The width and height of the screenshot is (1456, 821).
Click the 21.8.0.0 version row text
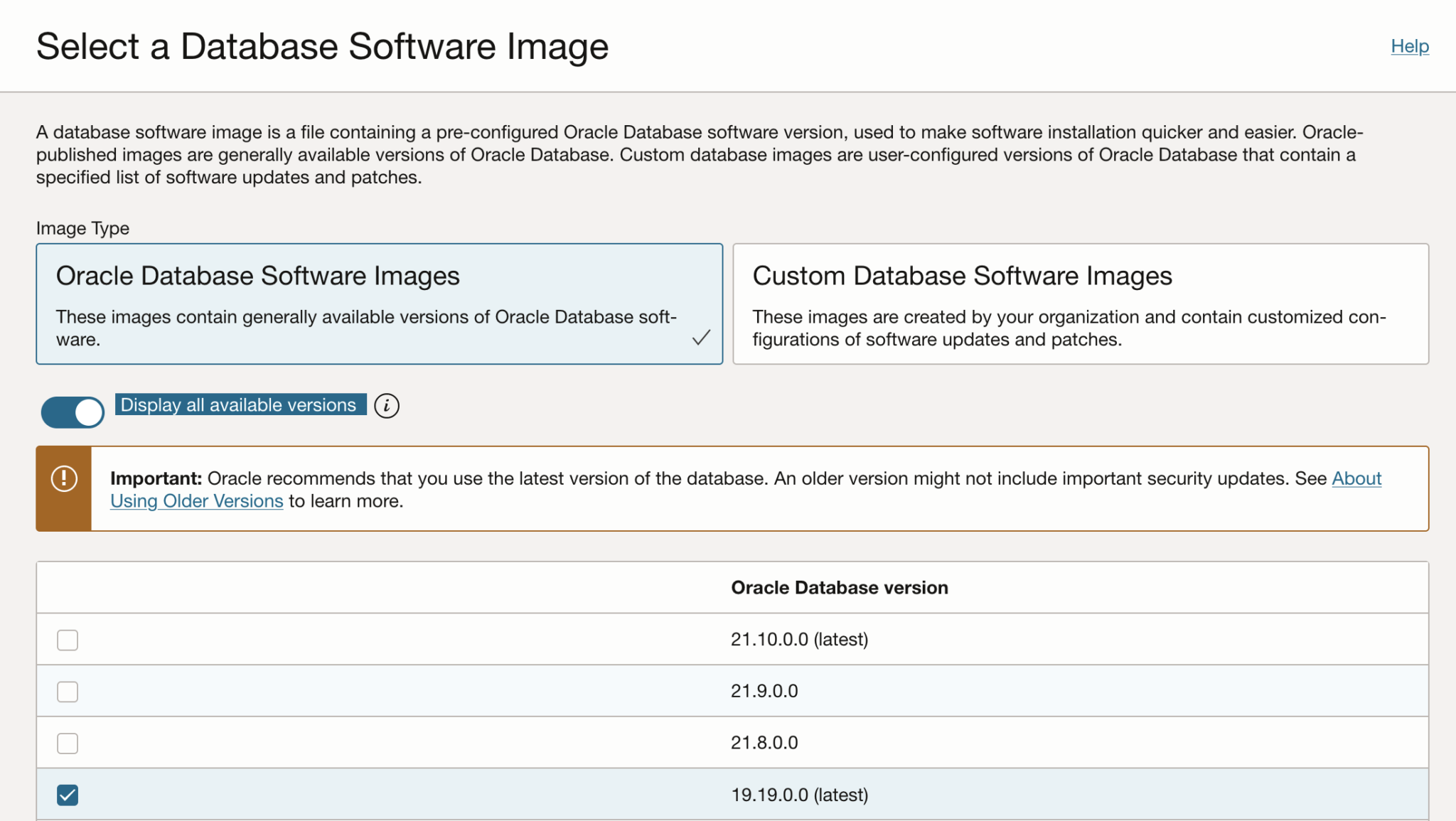click(764, 743)
